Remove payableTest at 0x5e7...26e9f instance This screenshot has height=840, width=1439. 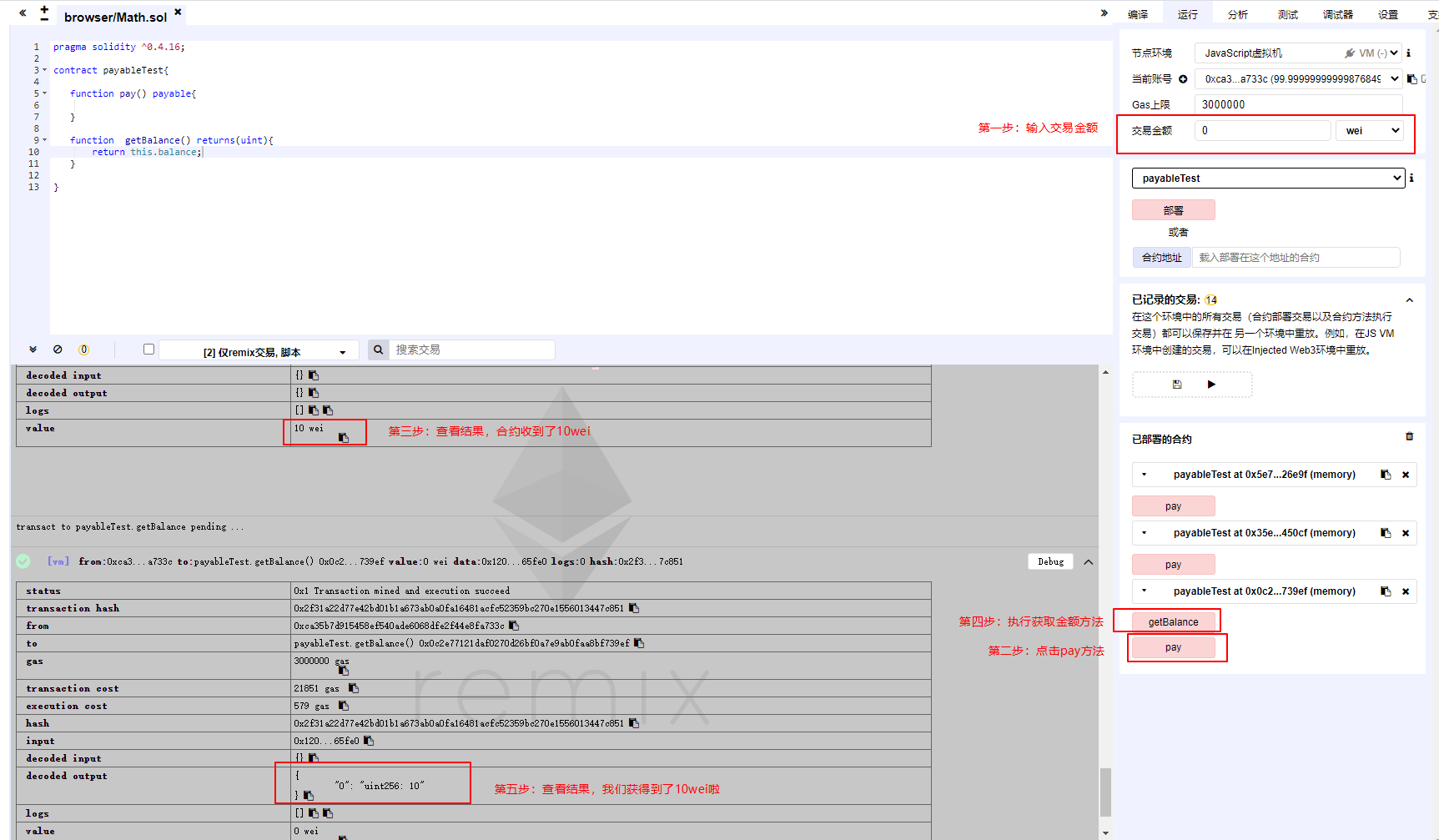pos(1406,475)
